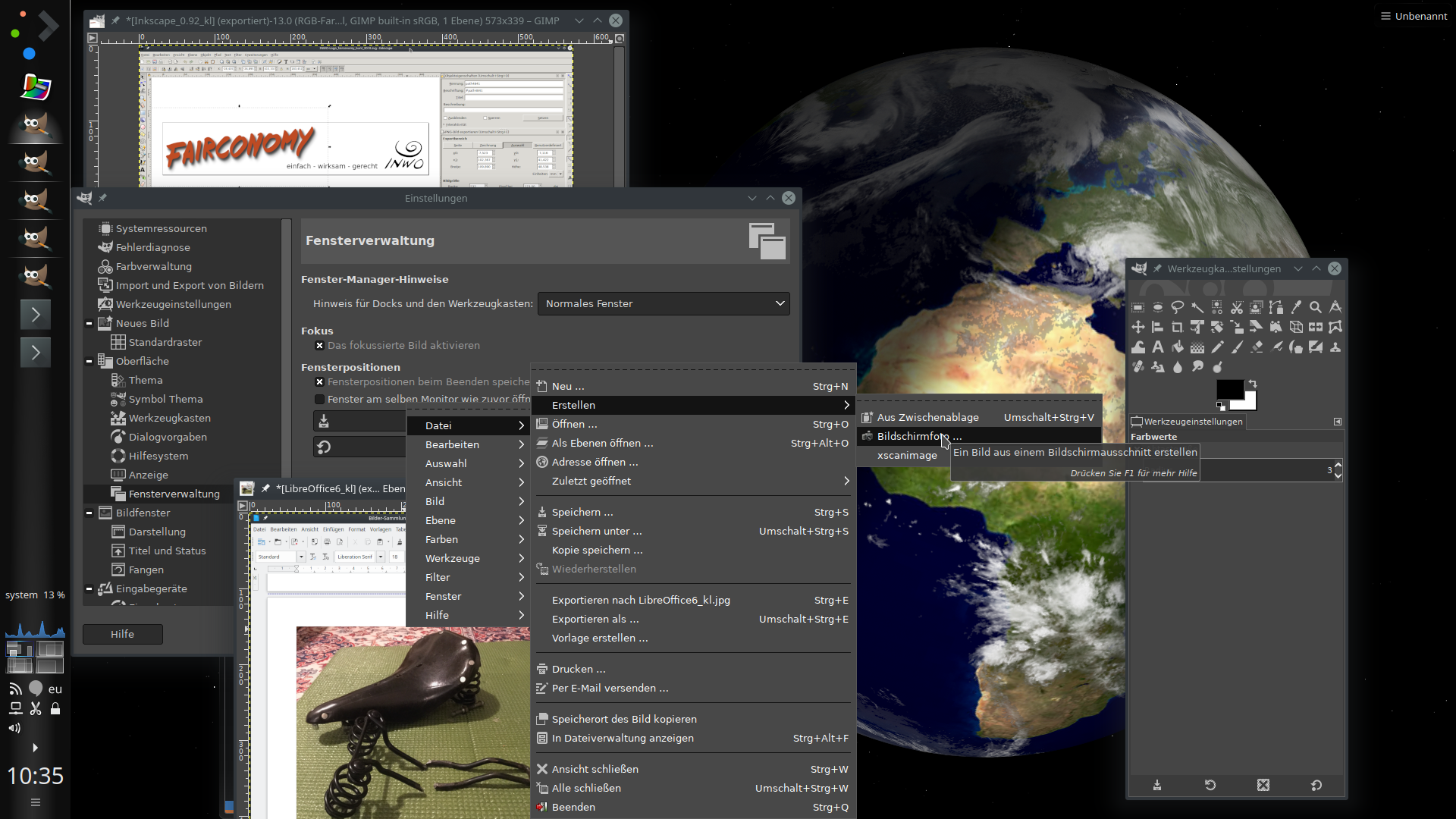Viewport: 1456px width, 819px height.
Task: Select the Blur droplet tool
Action: pyautogui.click(x=1178, y=366)
